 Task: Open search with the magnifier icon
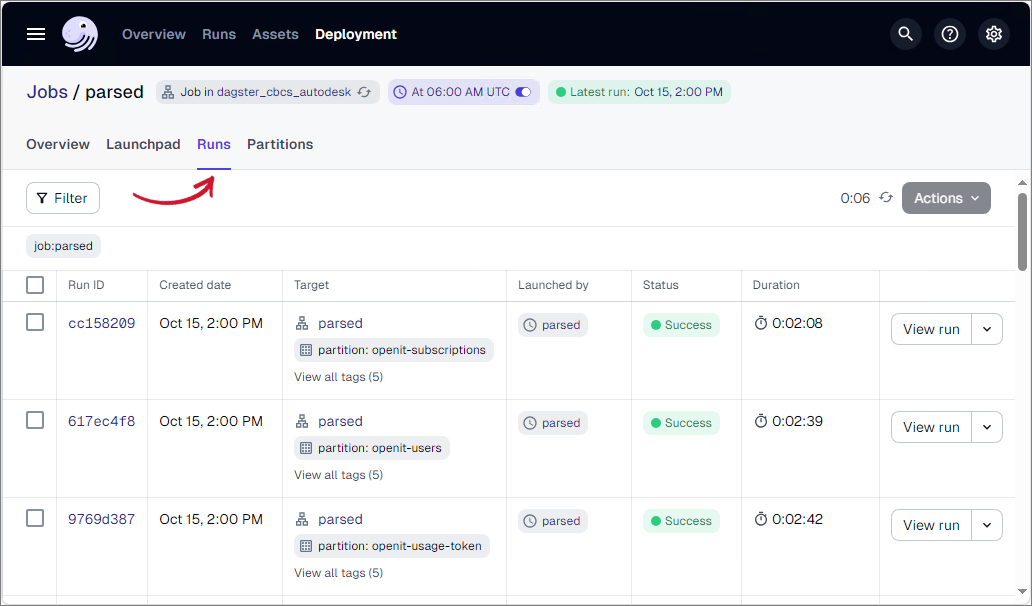(x=906, y=34)
